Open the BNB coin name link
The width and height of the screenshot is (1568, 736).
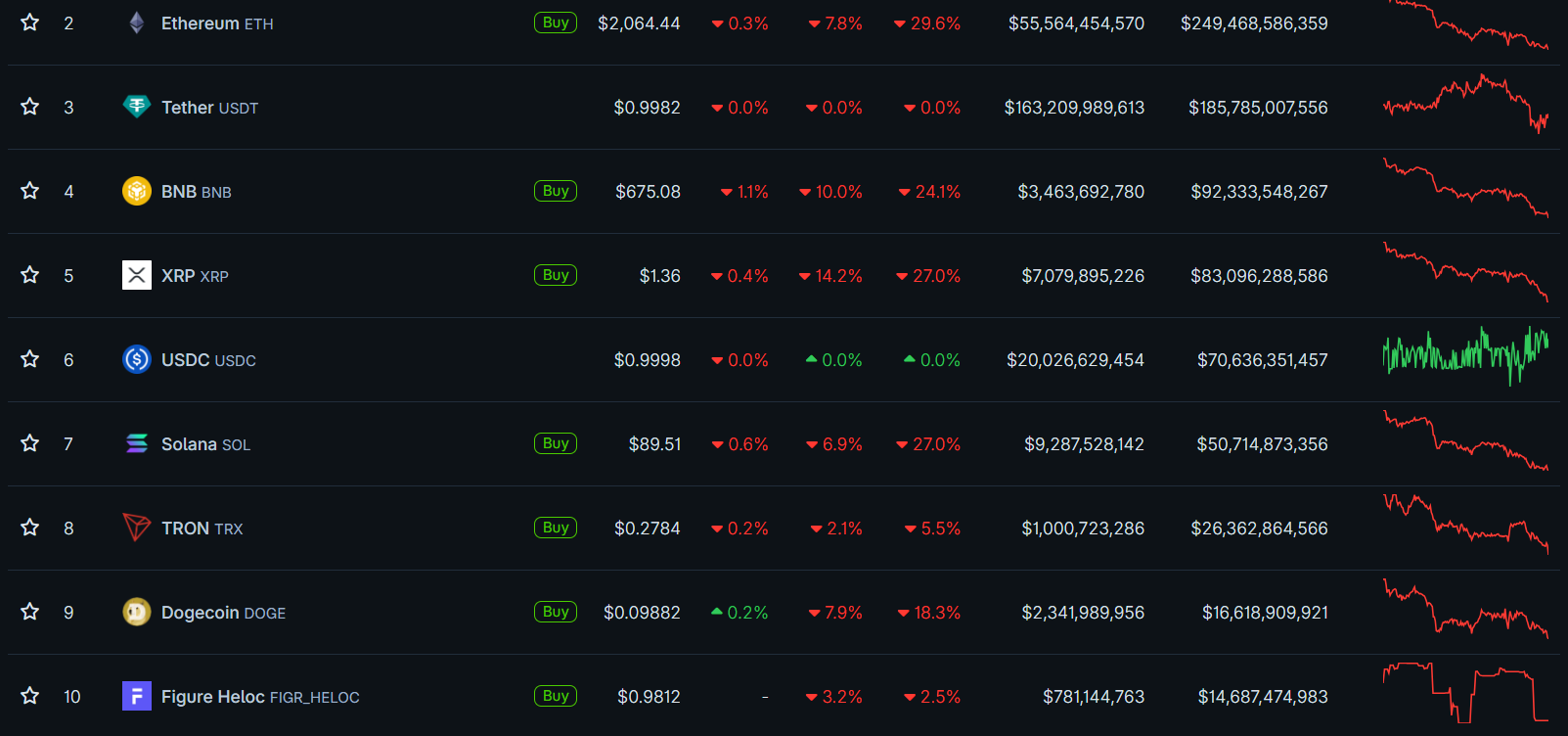[x=196, y=192]
